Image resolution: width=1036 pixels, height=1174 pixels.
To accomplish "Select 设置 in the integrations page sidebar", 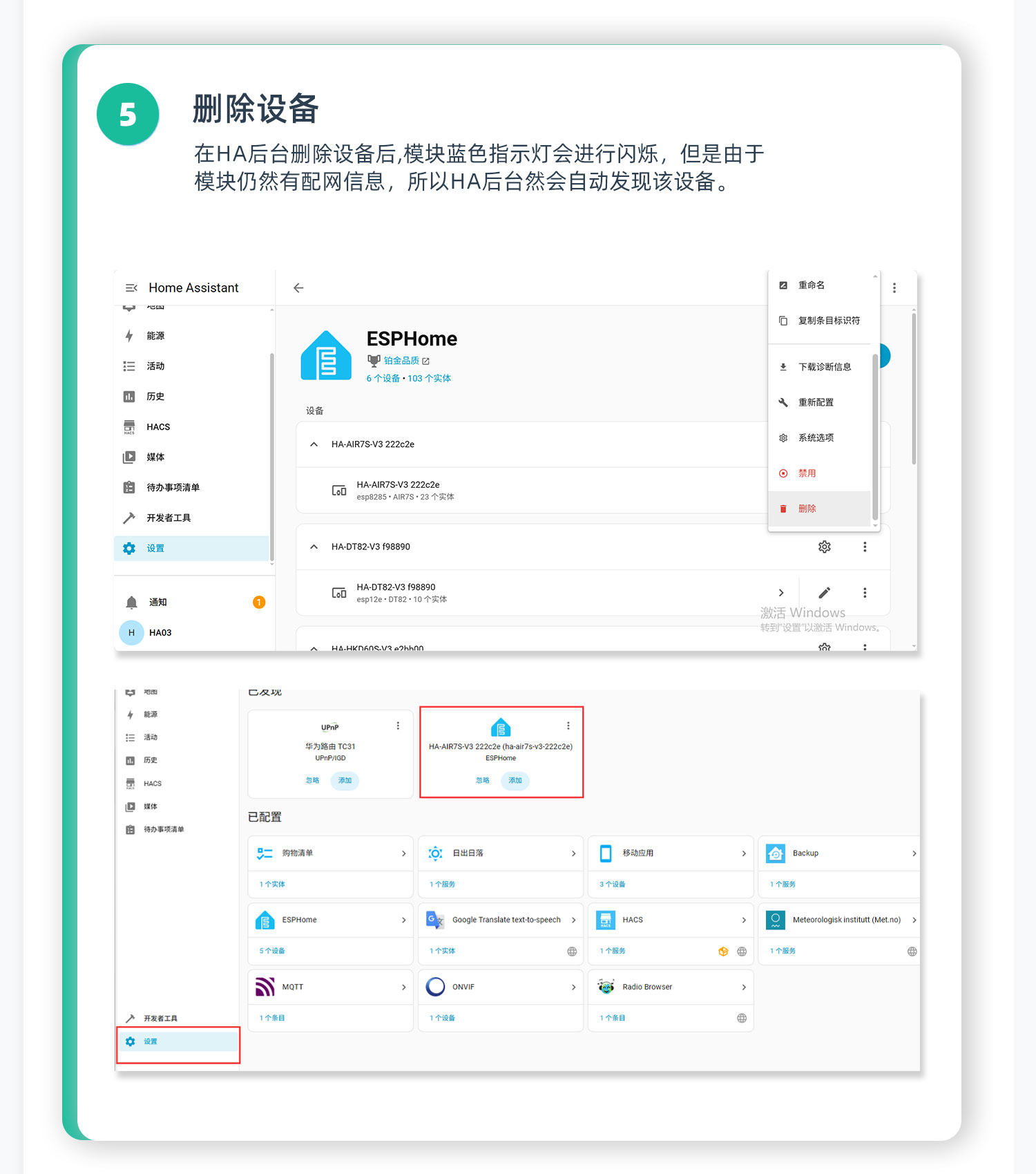I will tap(178, 1041).
